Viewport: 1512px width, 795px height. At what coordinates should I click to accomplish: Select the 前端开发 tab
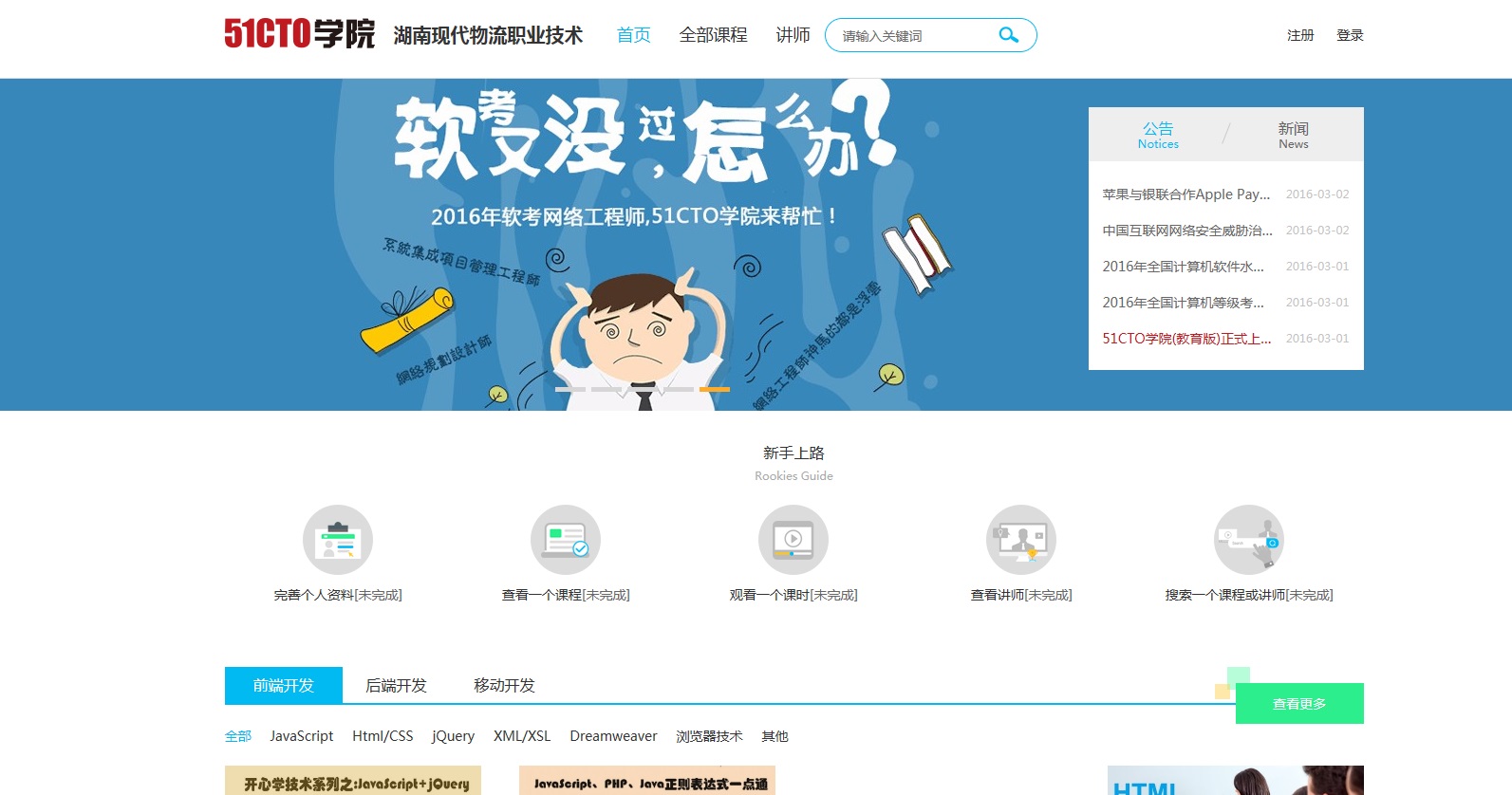pyautogui.click(x=284, y=685)
